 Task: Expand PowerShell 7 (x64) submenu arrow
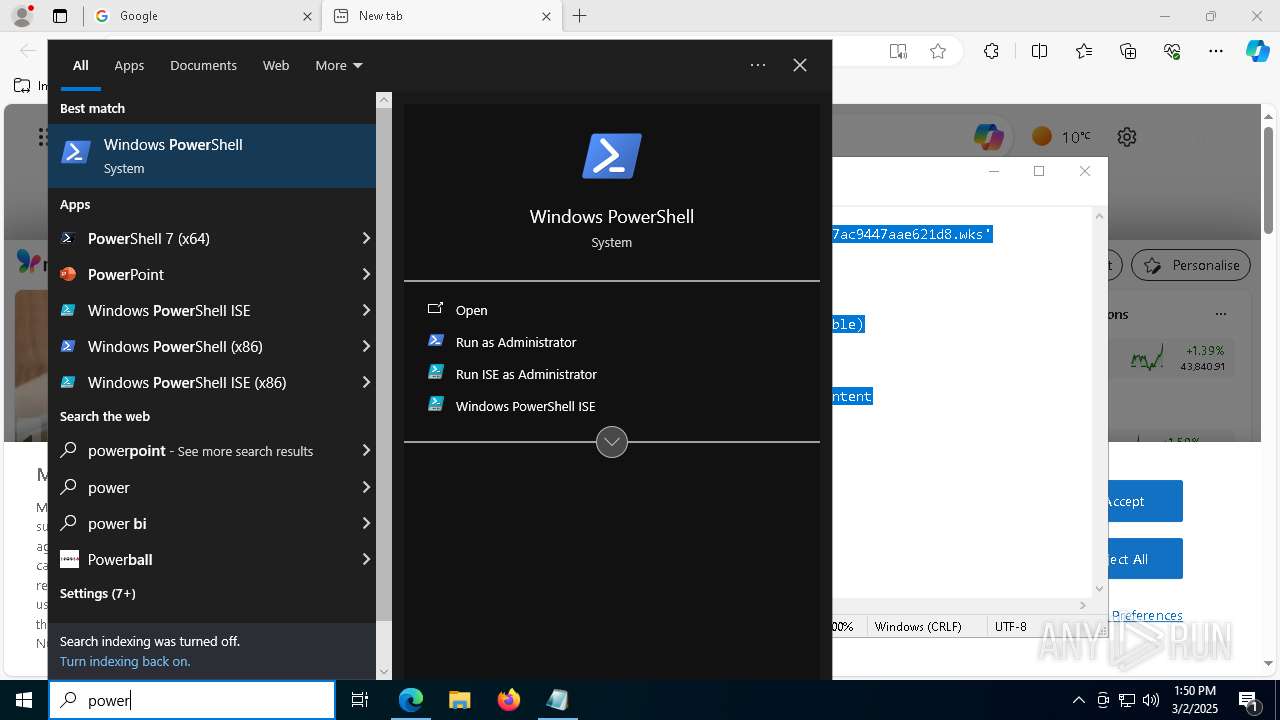(x=366, y=238)
